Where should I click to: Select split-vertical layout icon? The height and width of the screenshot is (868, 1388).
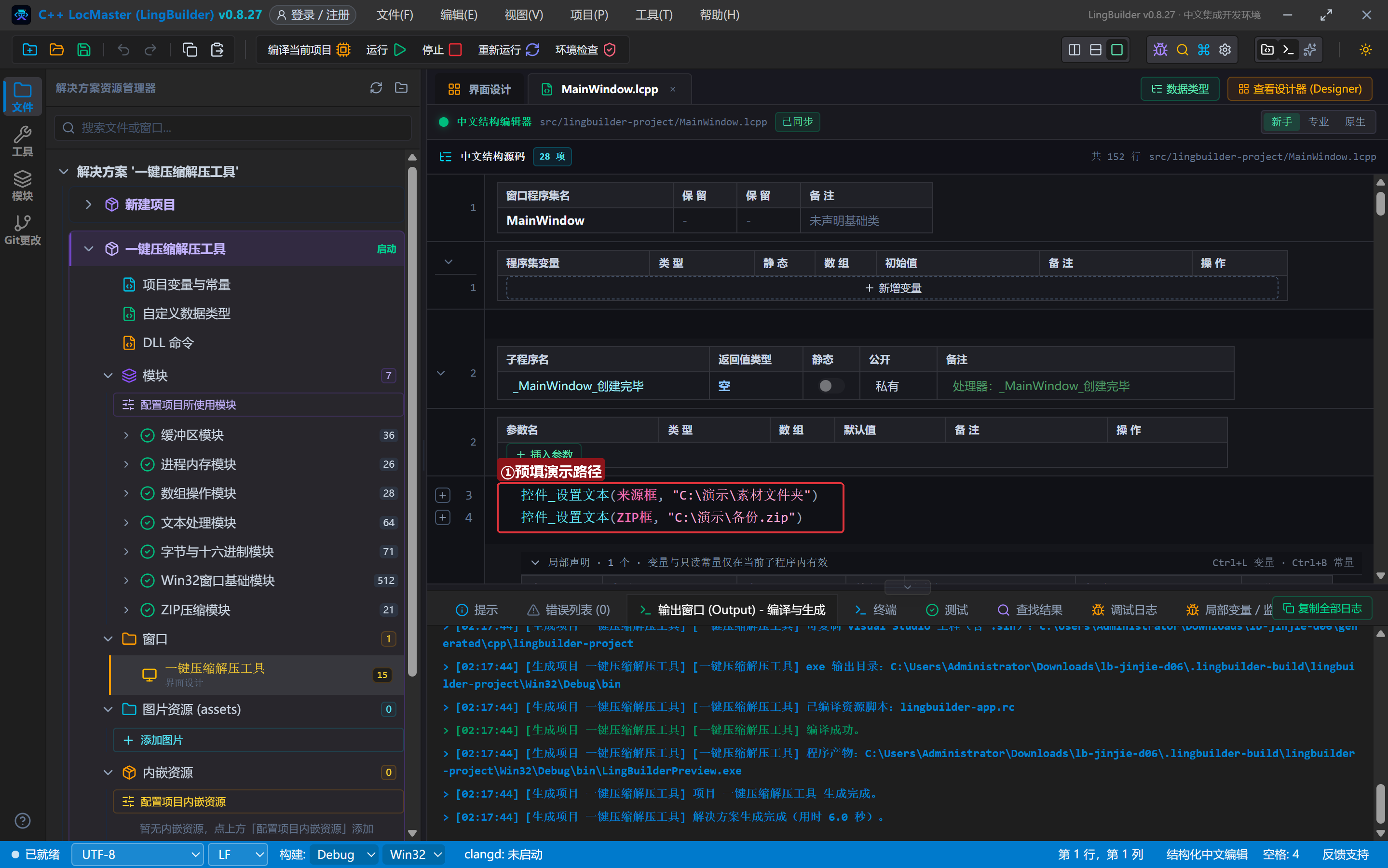pos(1074,50)
